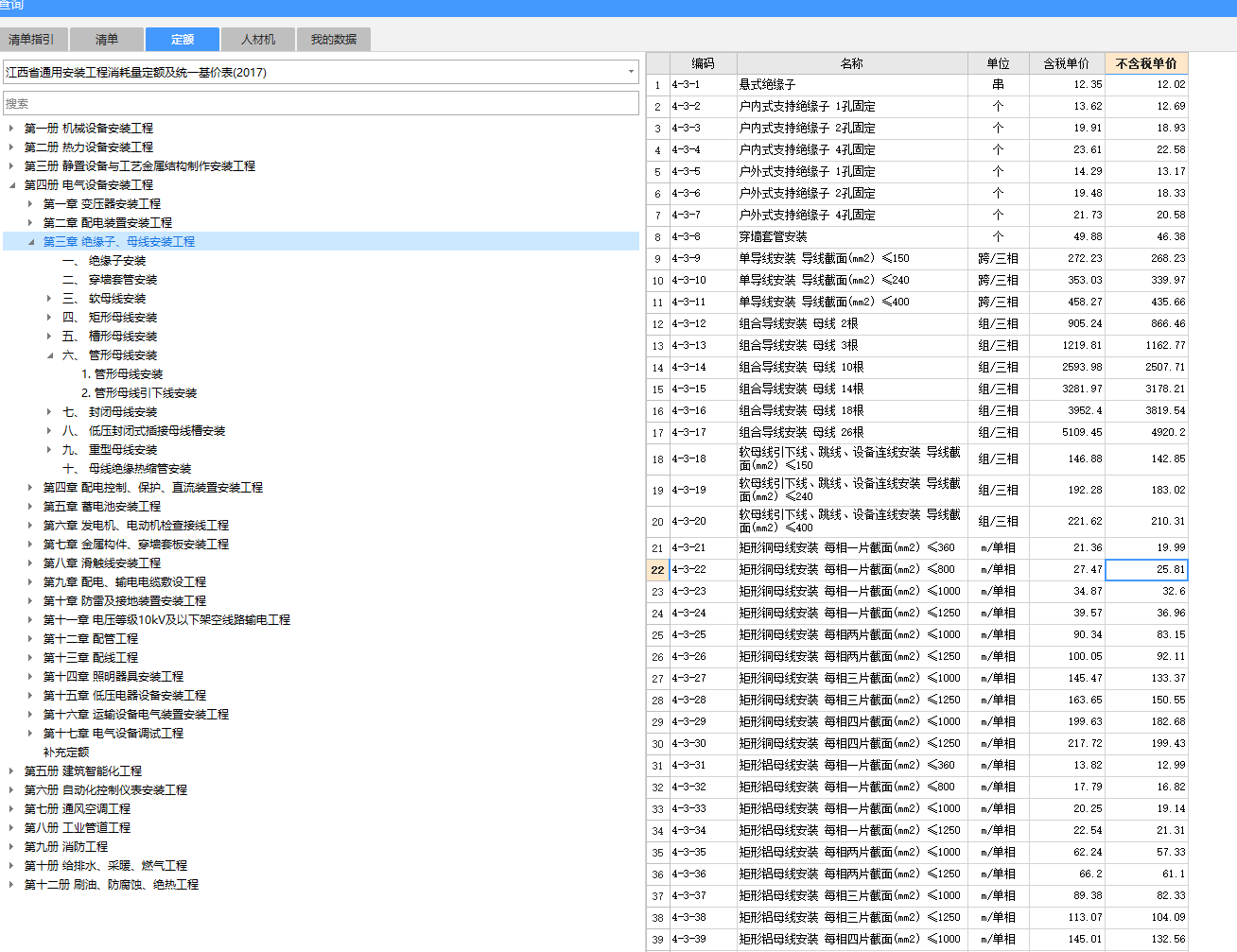Viewport: 1237px width, 952px height.
Task: Click price cell 25.81 in row 22
Action: pos(1146,569)
